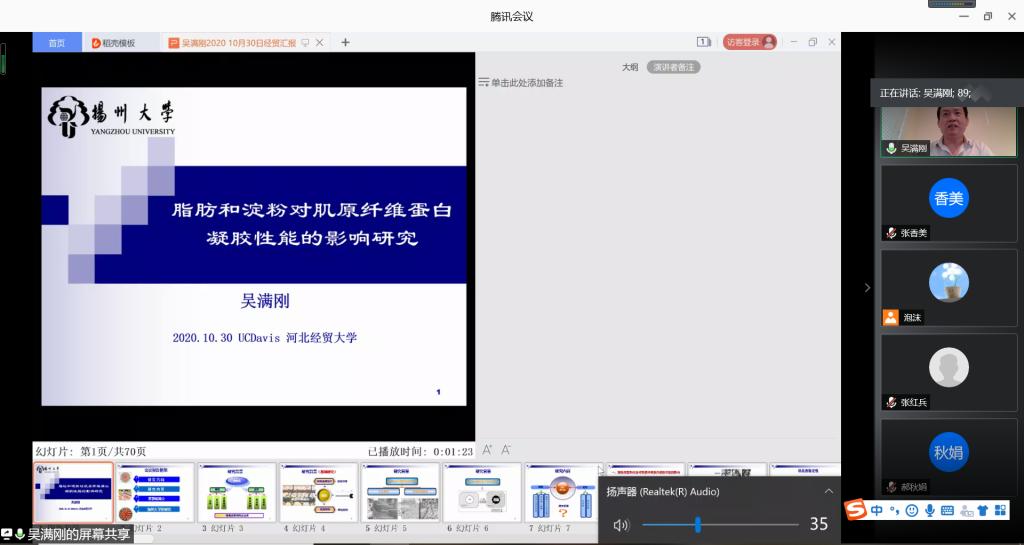The image size is (1024, 545).
Task: Click the Sogou voice input microphone
Action: pyautogui.click(x=929, y=511)
